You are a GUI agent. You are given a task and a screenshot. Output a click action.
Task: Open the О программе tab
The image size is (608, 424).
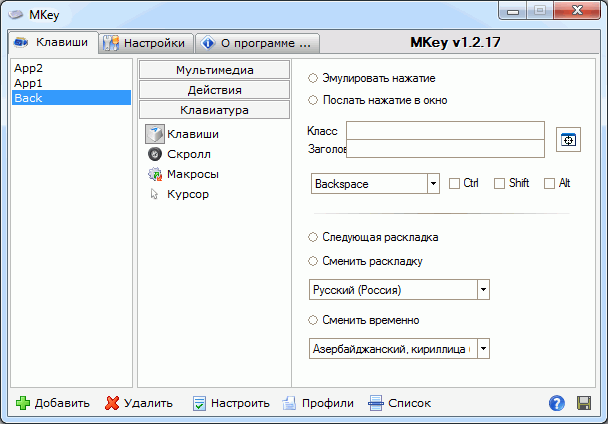257,43
